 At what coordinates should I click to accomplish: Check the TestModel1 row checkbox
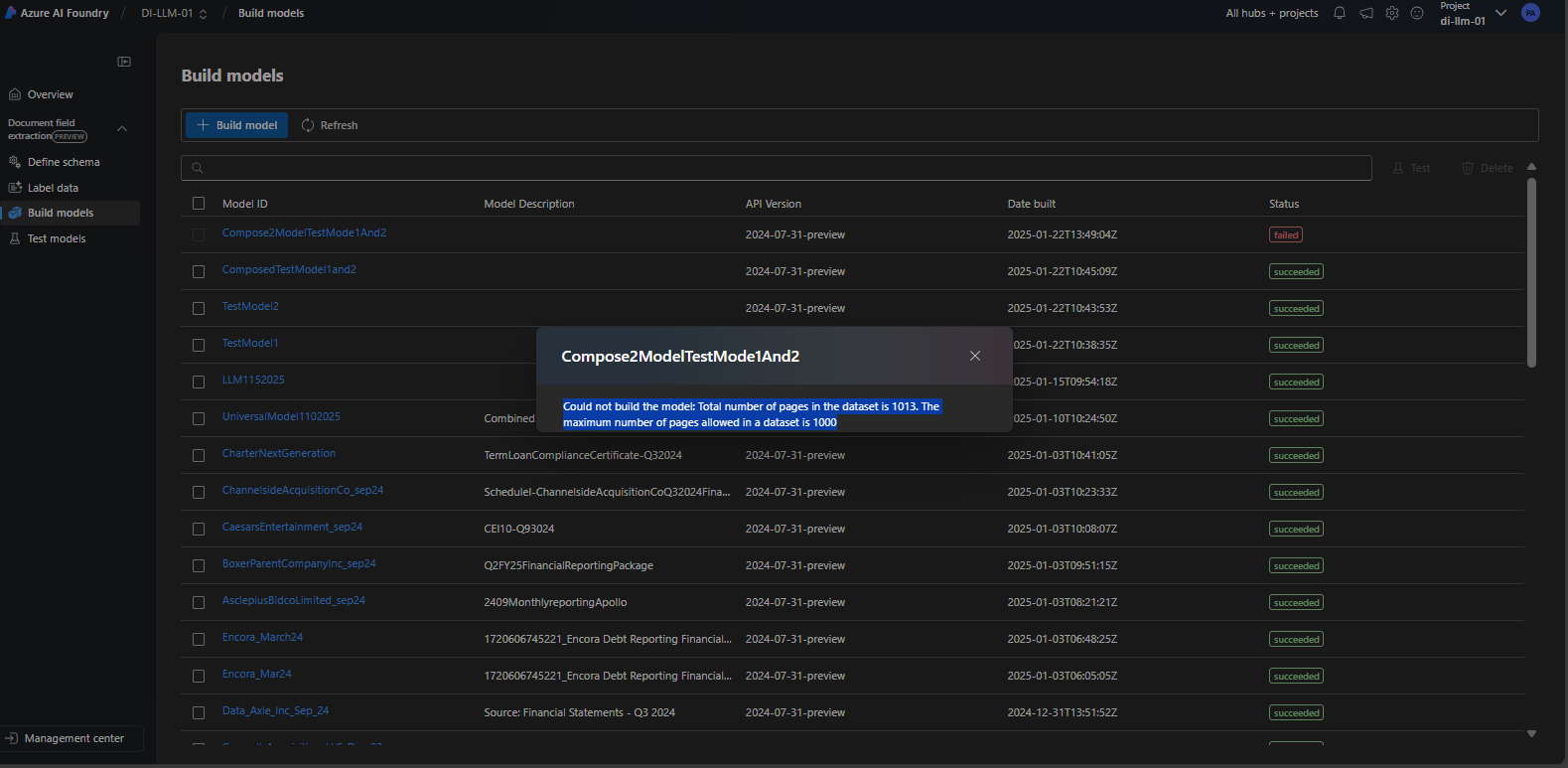(199, 345)
